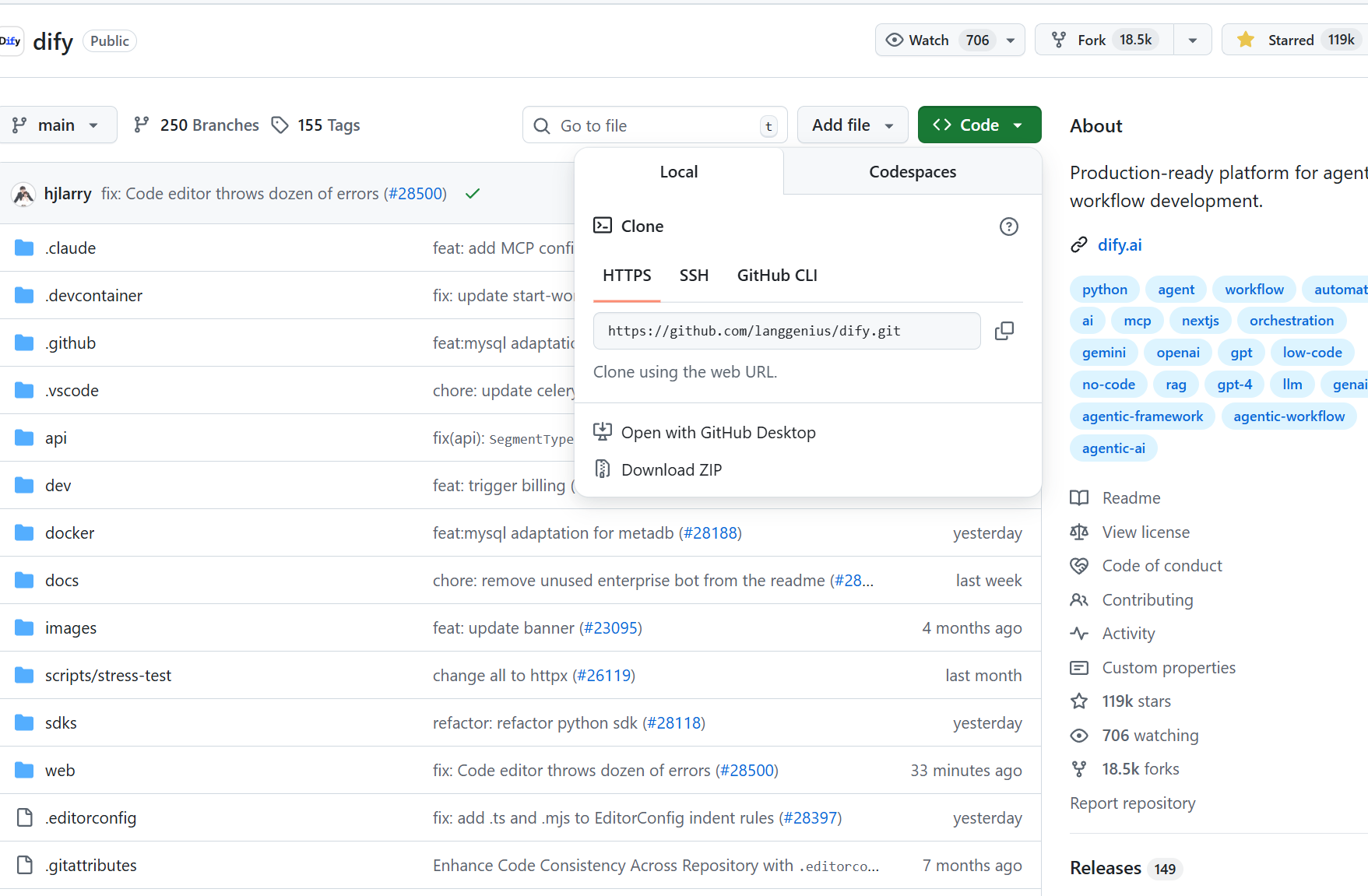The image size is (1368, 896).
Task: Click the Dify logo
Action: pos(11,40)
